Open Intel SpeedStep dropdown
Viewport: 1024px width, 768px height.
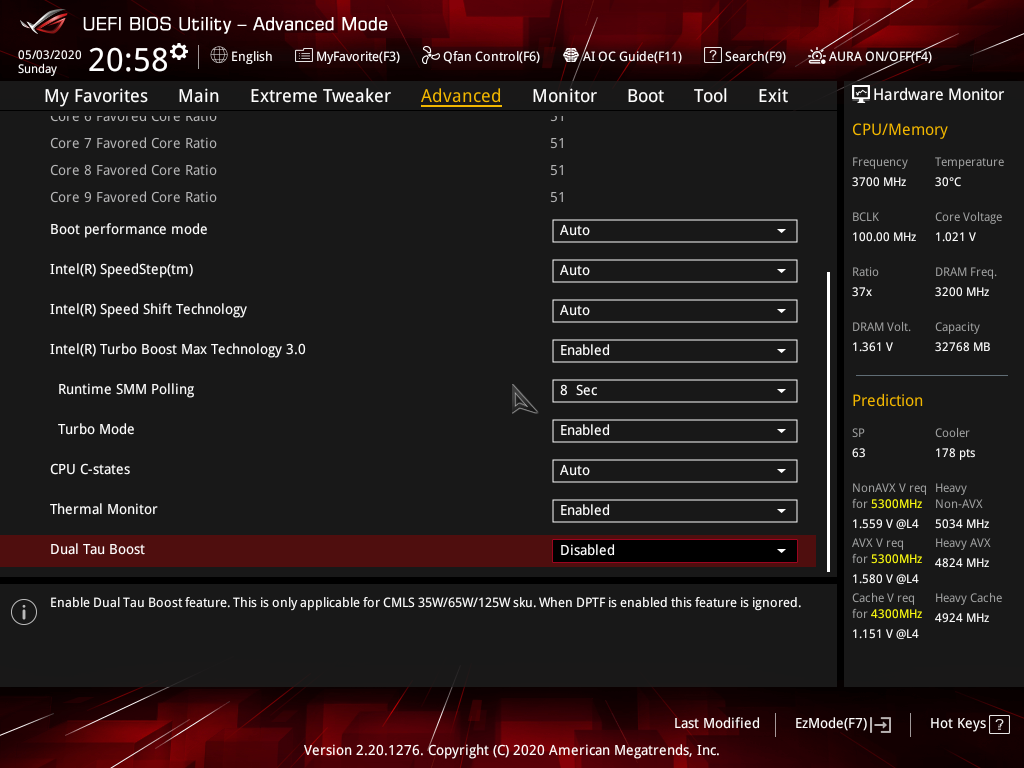(675, 270)
